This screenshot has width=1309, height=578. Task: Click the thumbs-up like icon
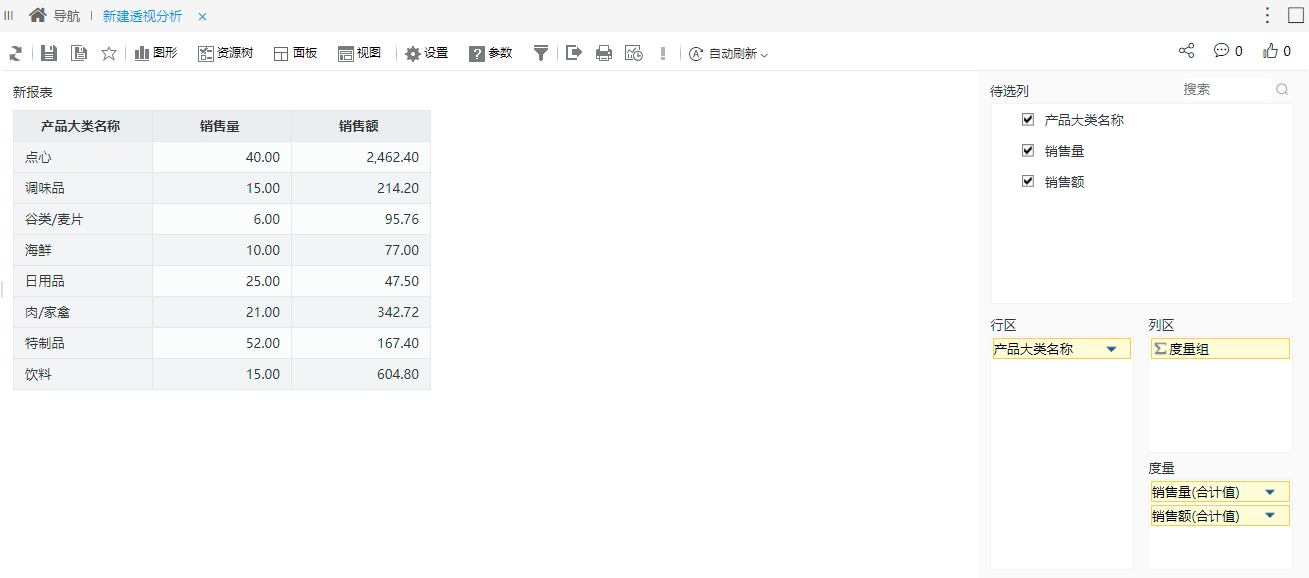1271,51
